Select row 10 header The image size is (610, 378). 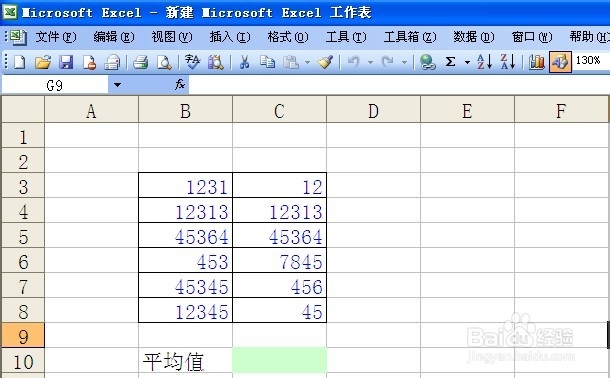pyautogui.click(x=23, y=360)
